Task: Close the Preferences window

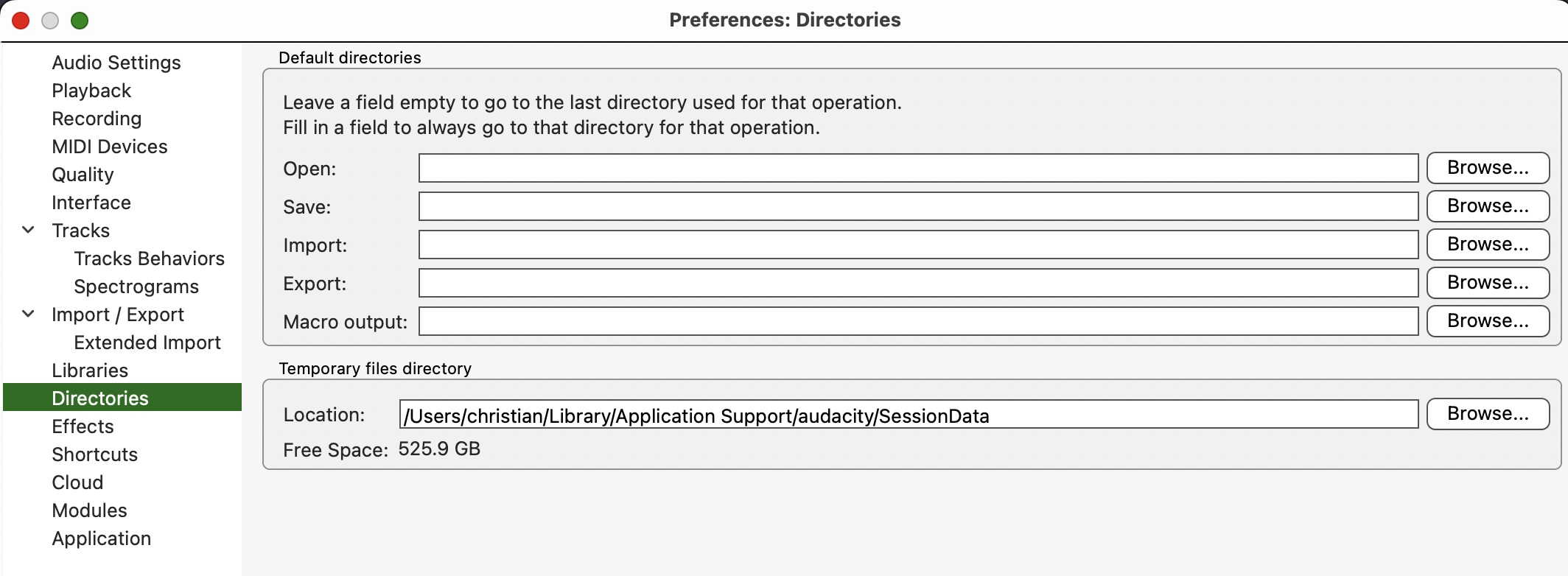Action: tap(21, 21)
